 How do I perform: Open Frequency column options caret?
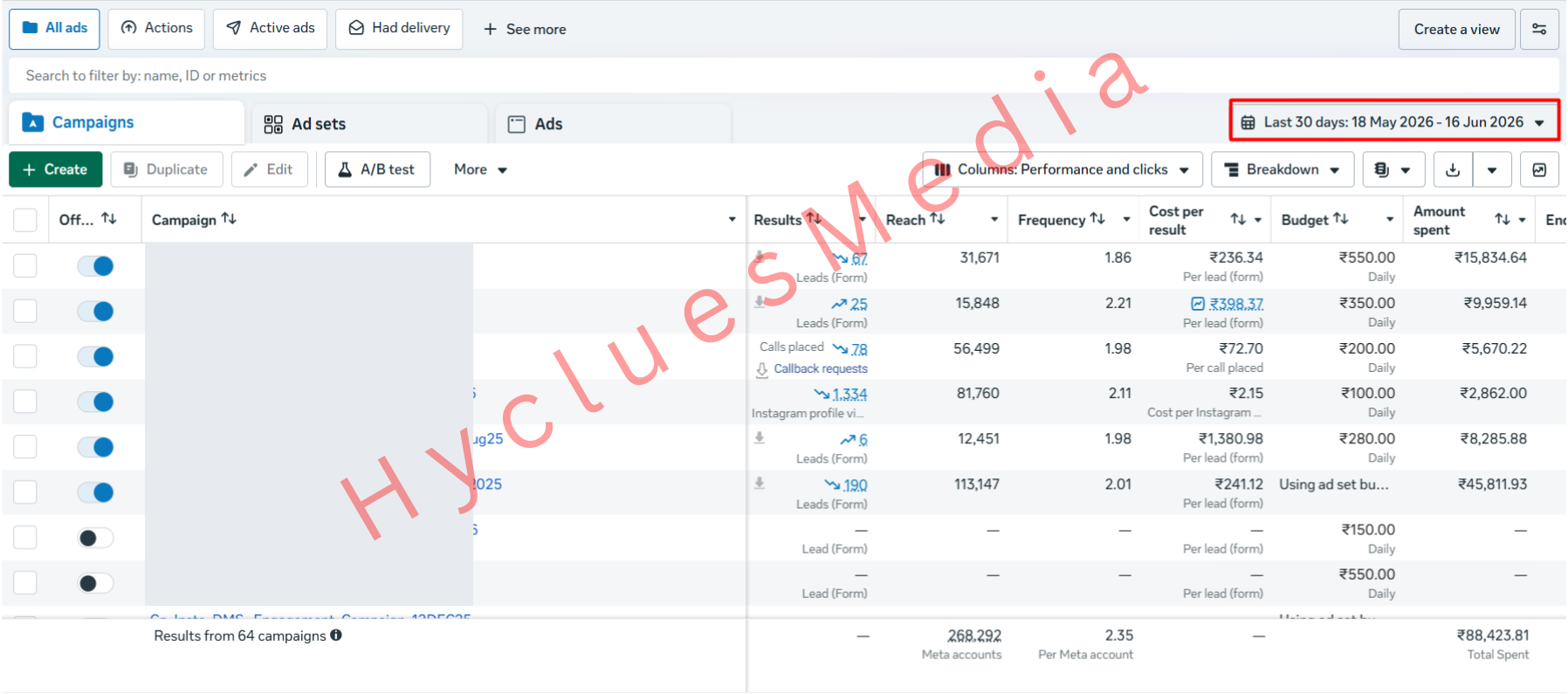tap(1126, 219)
